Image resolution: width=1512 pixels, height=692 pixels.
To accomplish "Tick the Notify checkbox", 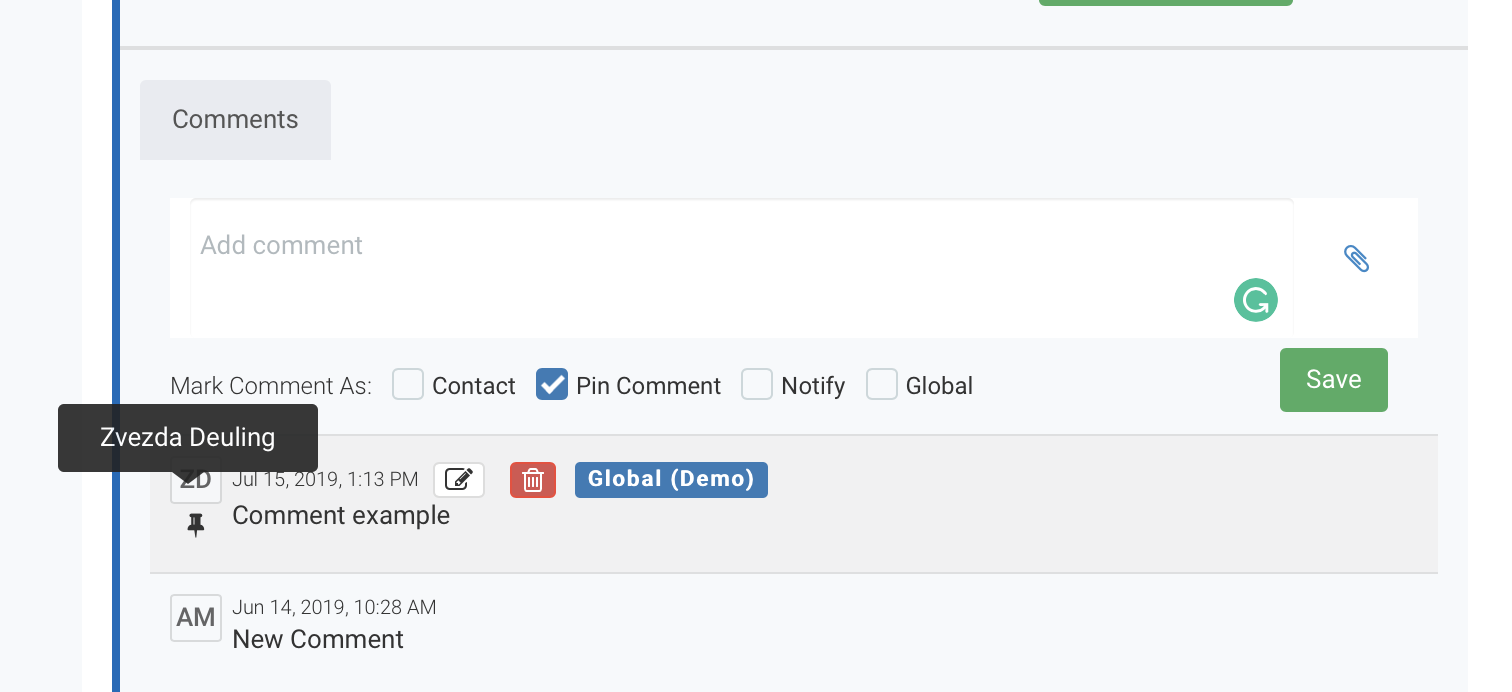I will click(x=757, y=385).
